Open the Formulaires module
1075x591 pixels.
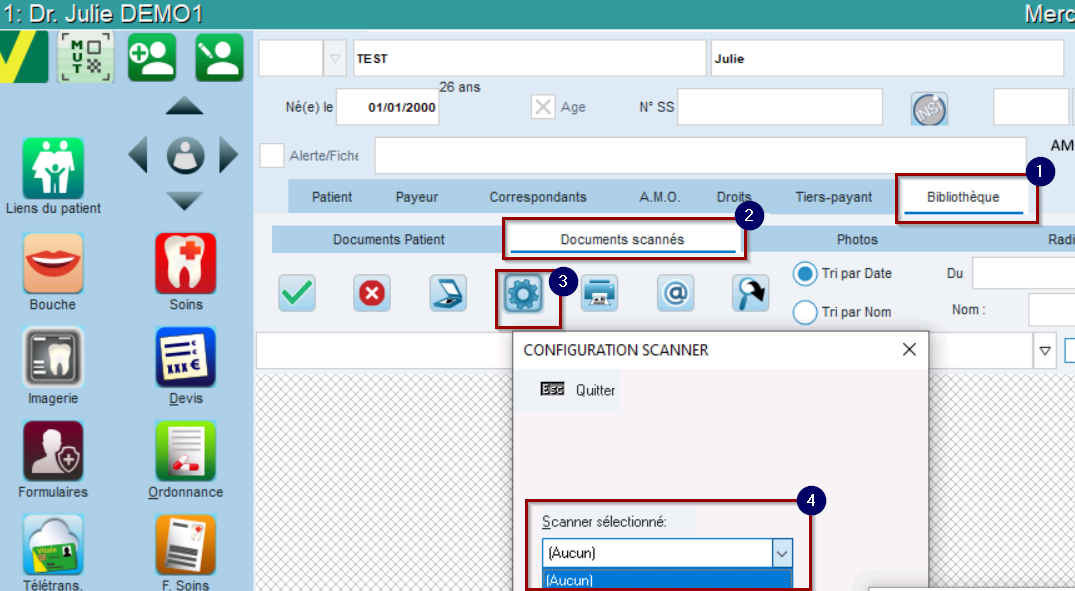coord(53,450)
